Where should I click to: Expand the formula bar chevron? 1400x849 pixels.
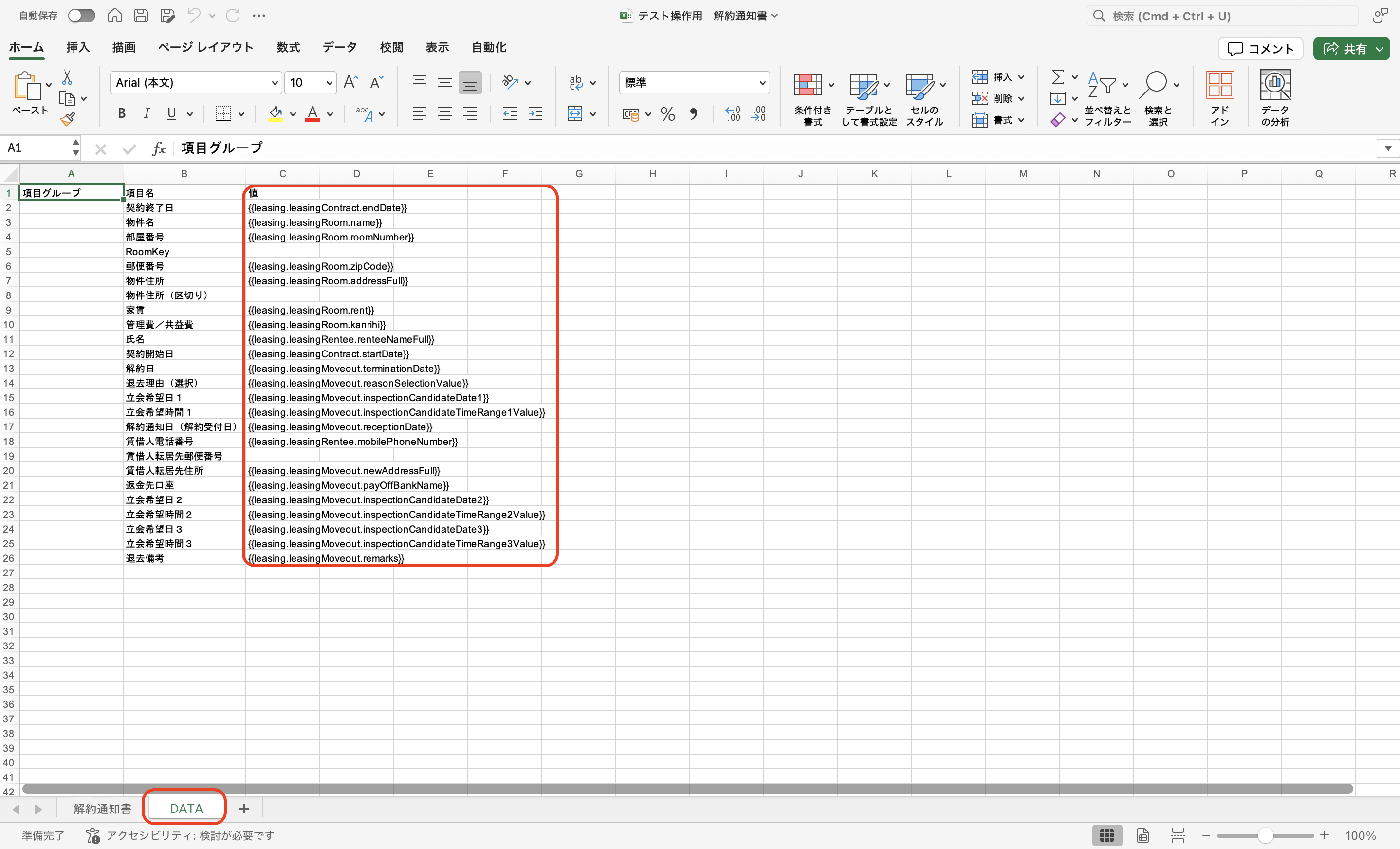tap(1387, 148)
